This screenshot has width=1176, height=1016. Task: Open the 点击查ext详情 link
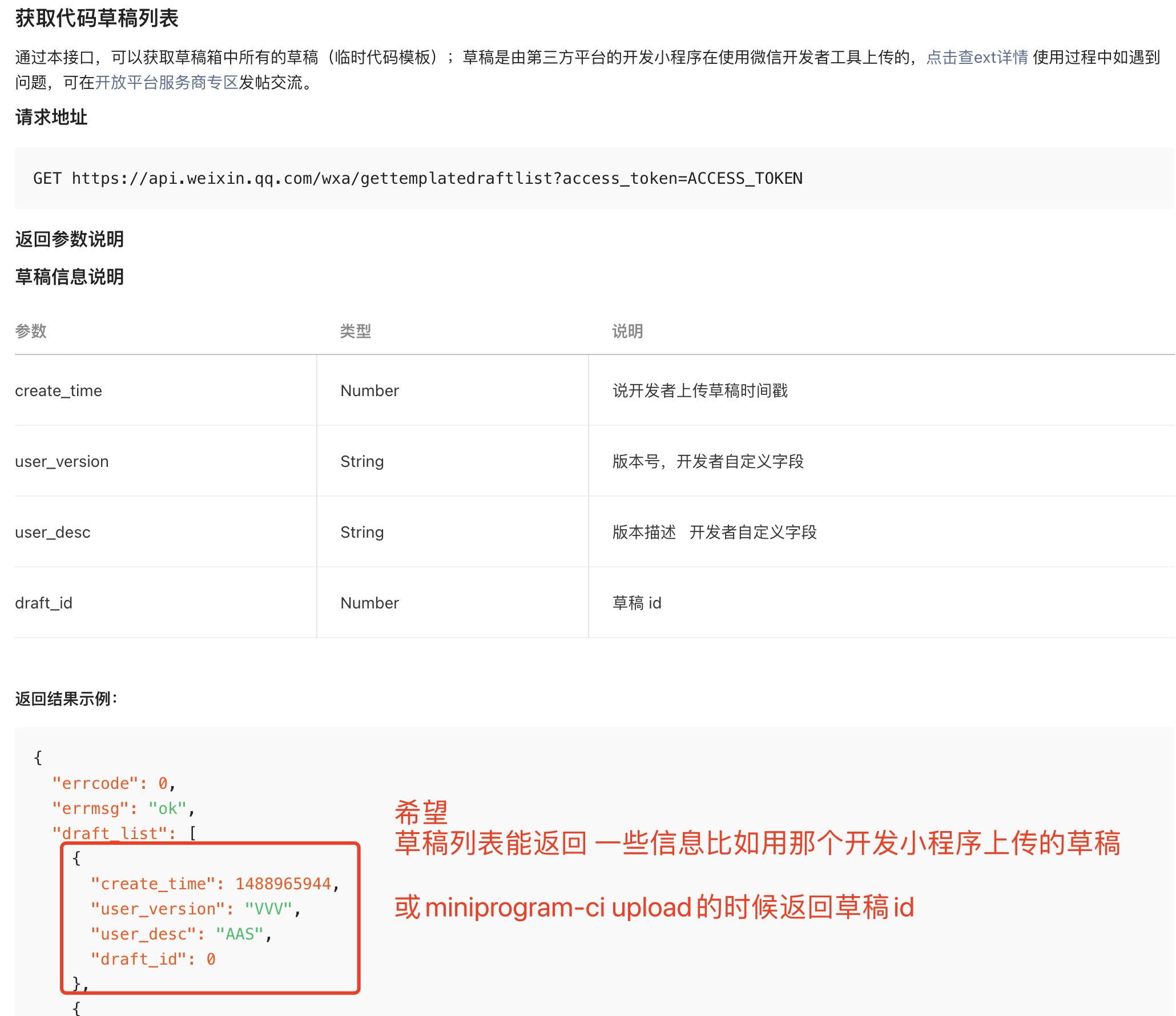[x=976, y=58]
